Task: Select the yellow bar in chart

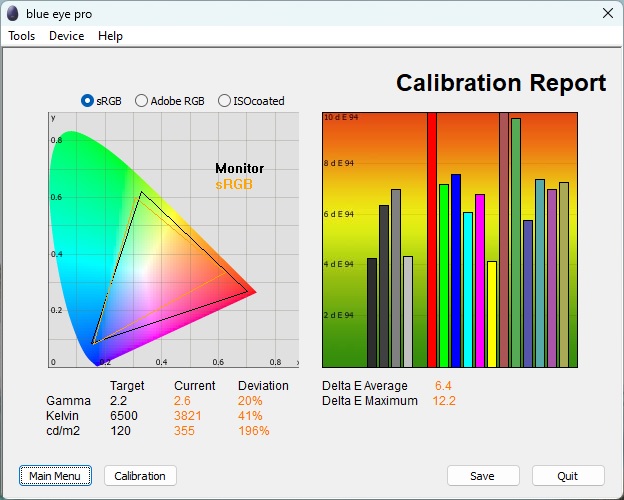Action: click(492, 314)
